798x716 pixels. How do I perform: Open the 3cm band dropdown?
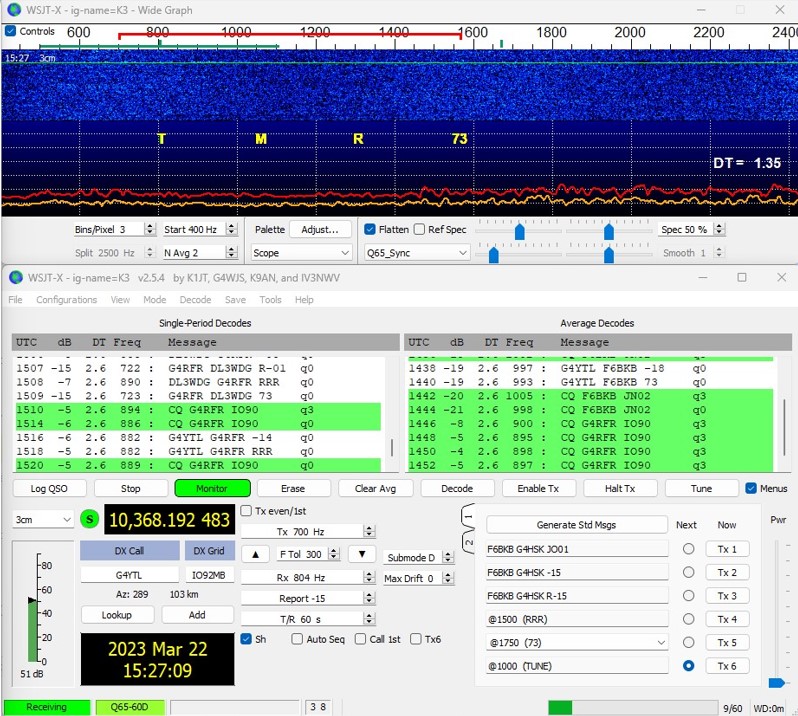[x=42, y=520]
